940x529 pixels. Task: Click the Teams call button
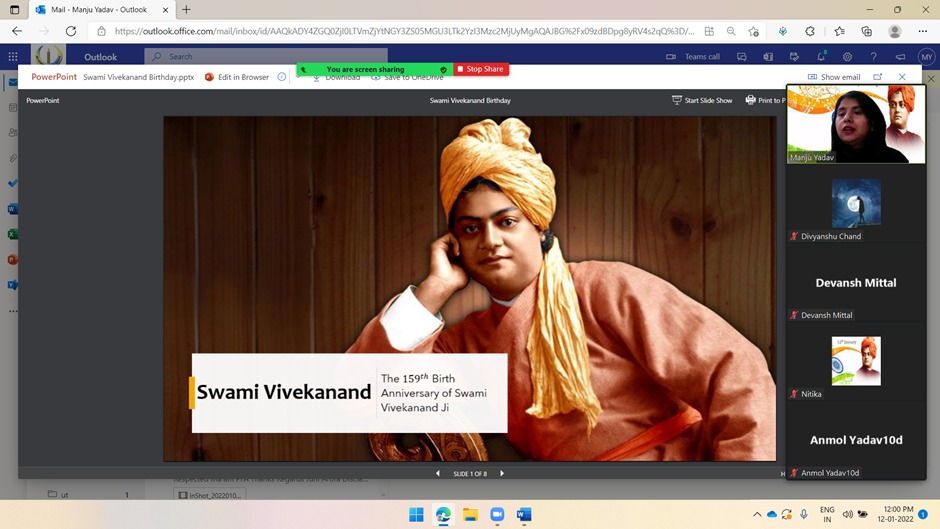pyautogui.click(x=693, y=57)
